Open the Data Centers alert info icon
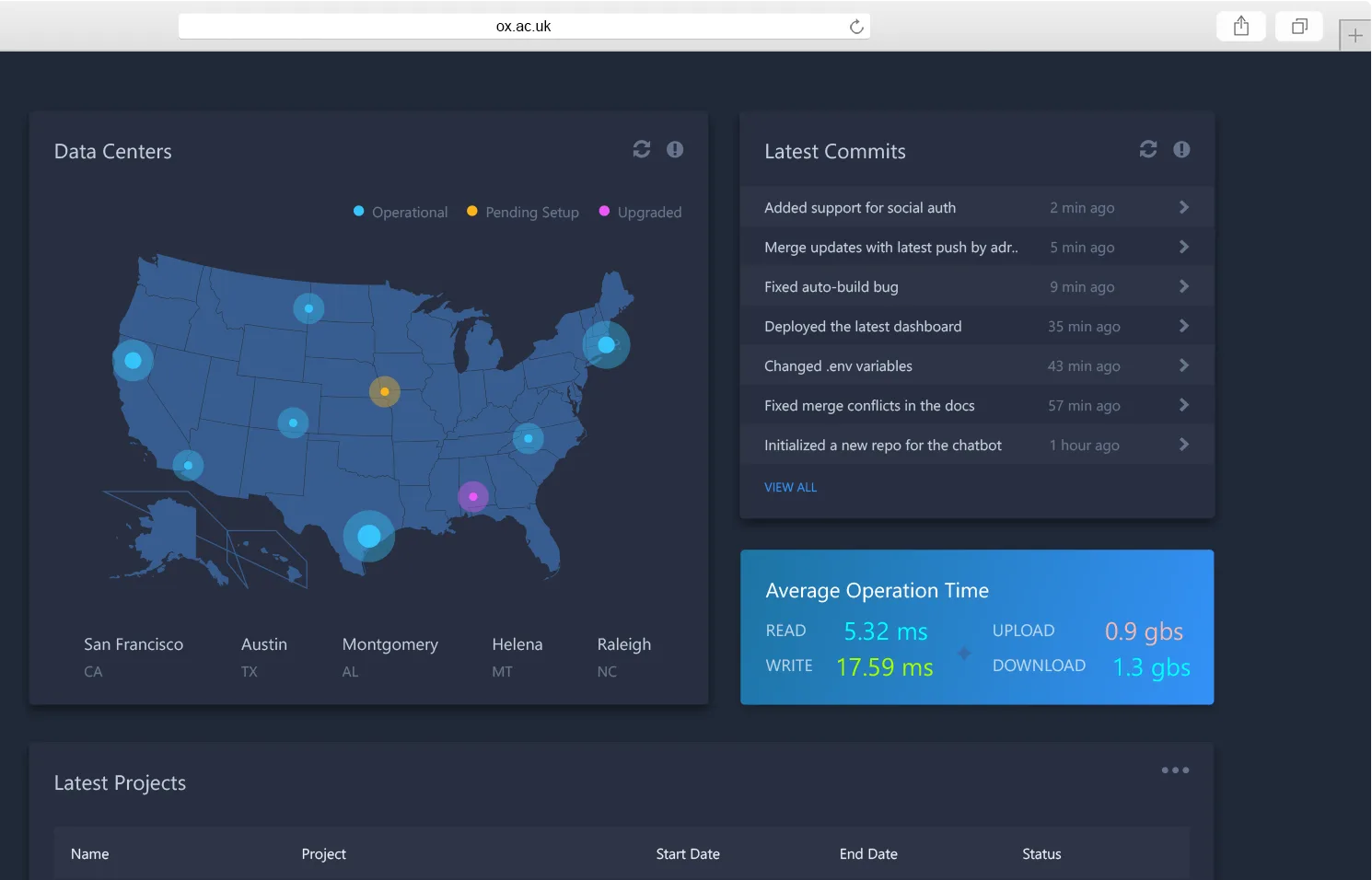Viewport: 1372px width, 880px height. point(675,149)
